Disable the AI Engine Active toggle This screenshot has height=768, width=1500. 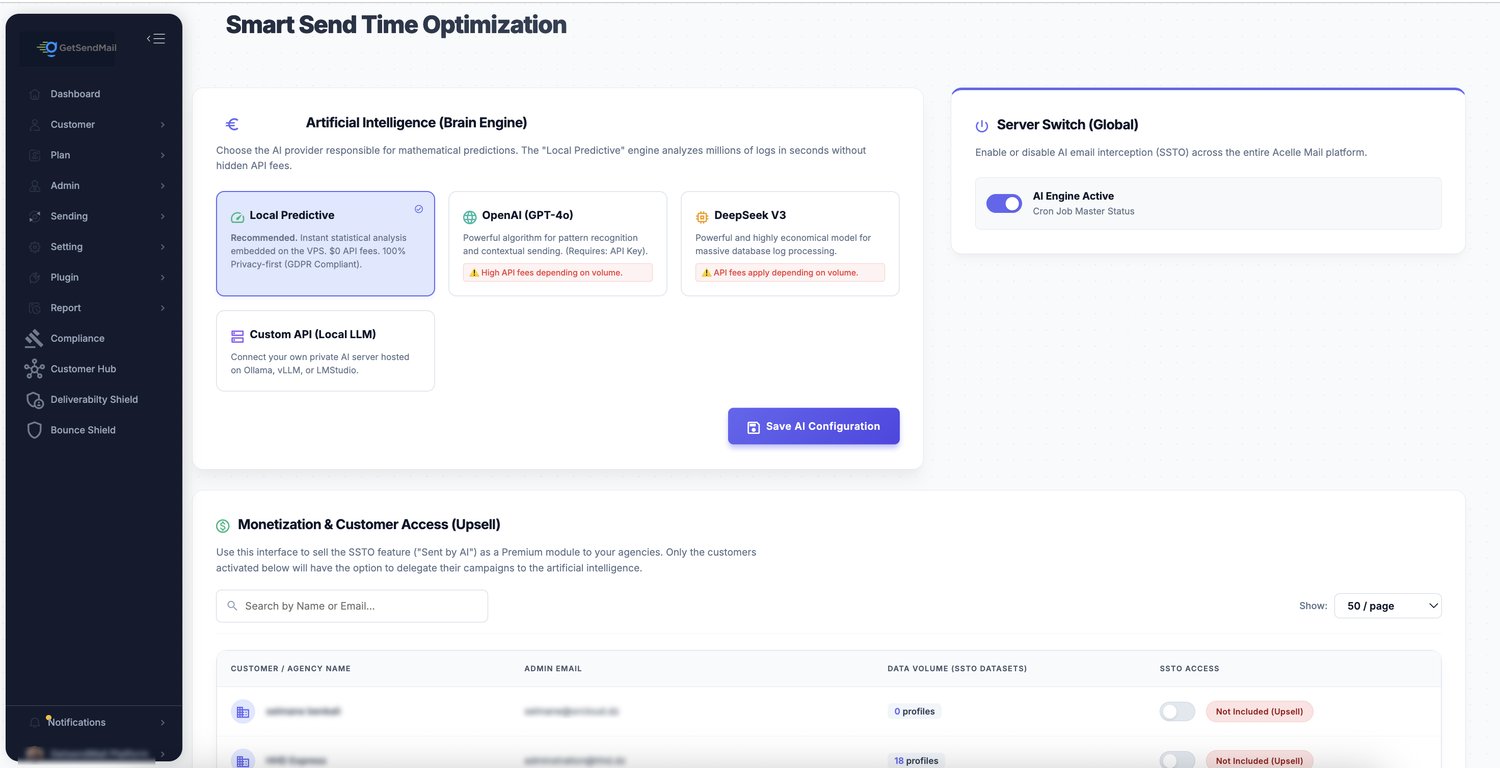pyautogui.click(x=1004, y=203)
